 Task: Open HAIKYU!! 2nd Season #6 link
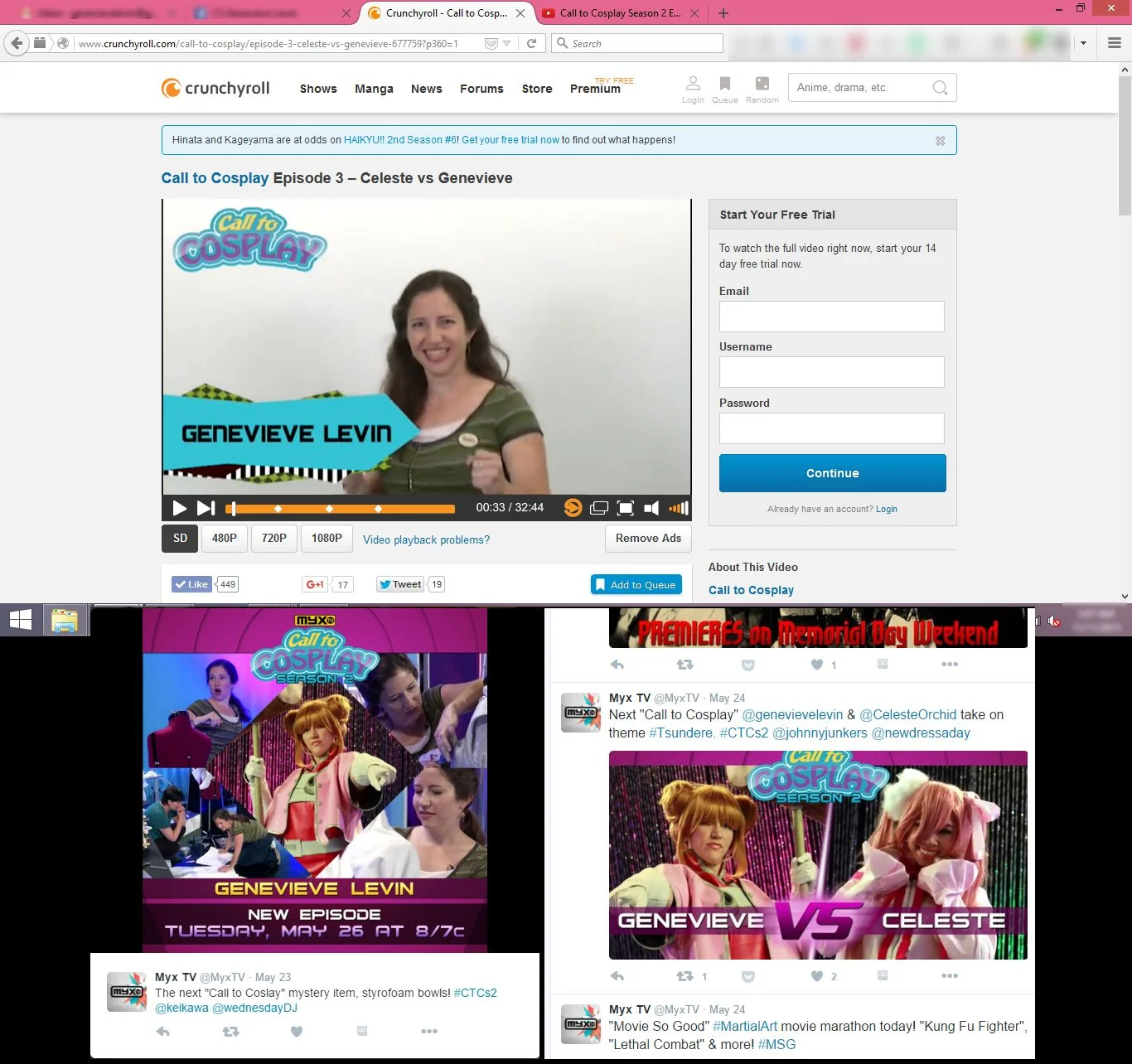400,140
